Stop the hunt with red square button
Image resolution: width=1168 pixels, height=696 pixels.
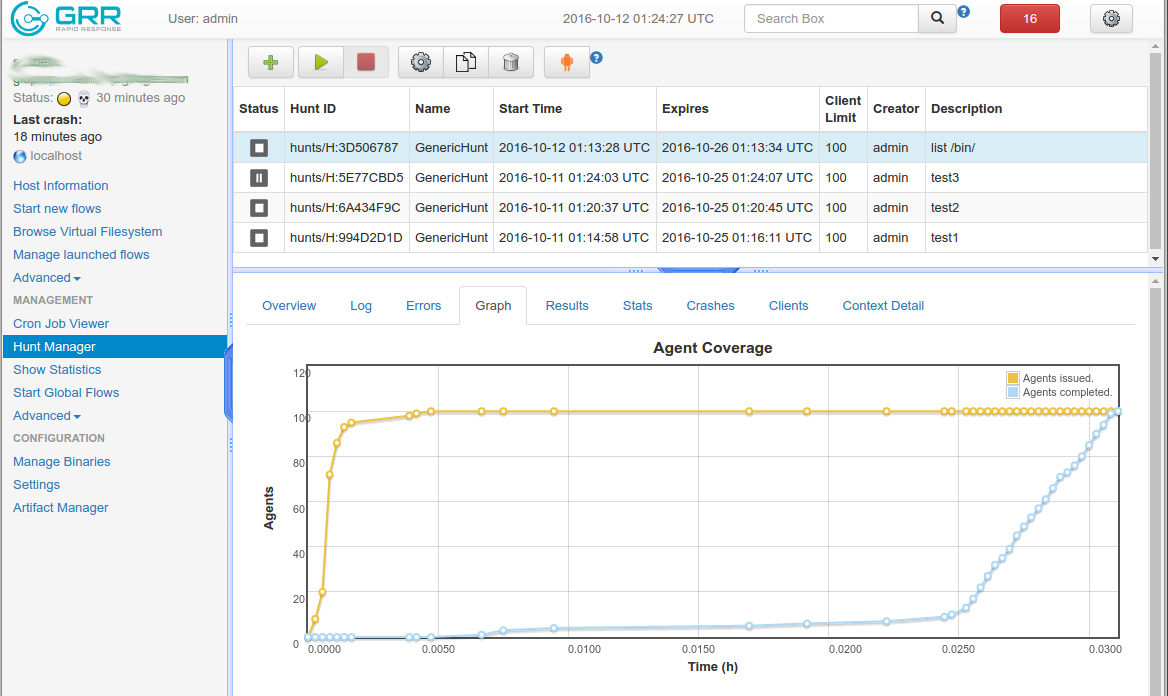(366, 63)
